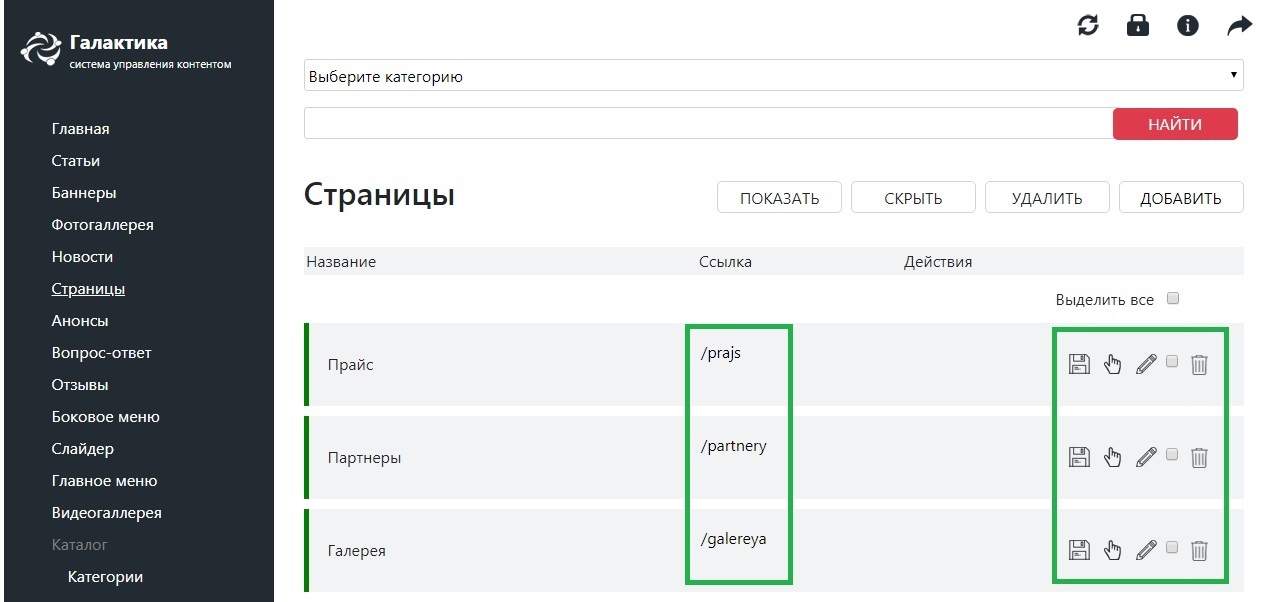
Task: Edit the Прайс page with pencil icon
Action: (1146, 364)
